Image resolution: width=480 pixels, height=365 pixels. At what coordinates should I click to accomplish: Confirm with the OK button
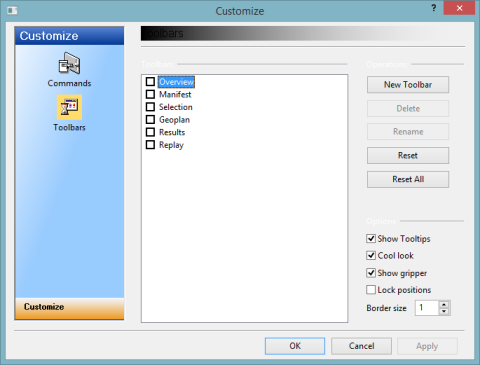tap(295, 346)
